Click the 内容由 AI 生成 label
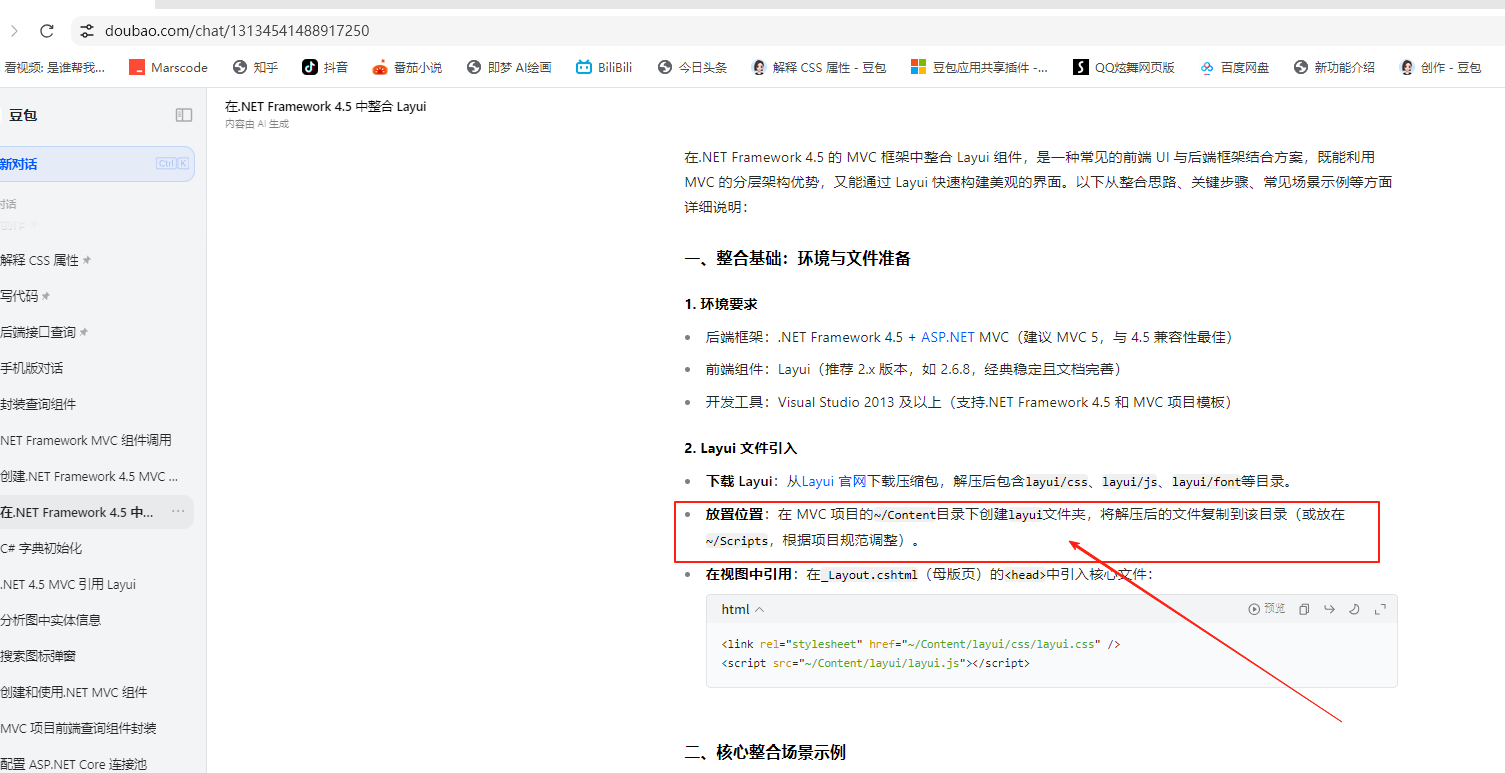The width and height of the screenshot is (1505, 773). coord(257,124)
